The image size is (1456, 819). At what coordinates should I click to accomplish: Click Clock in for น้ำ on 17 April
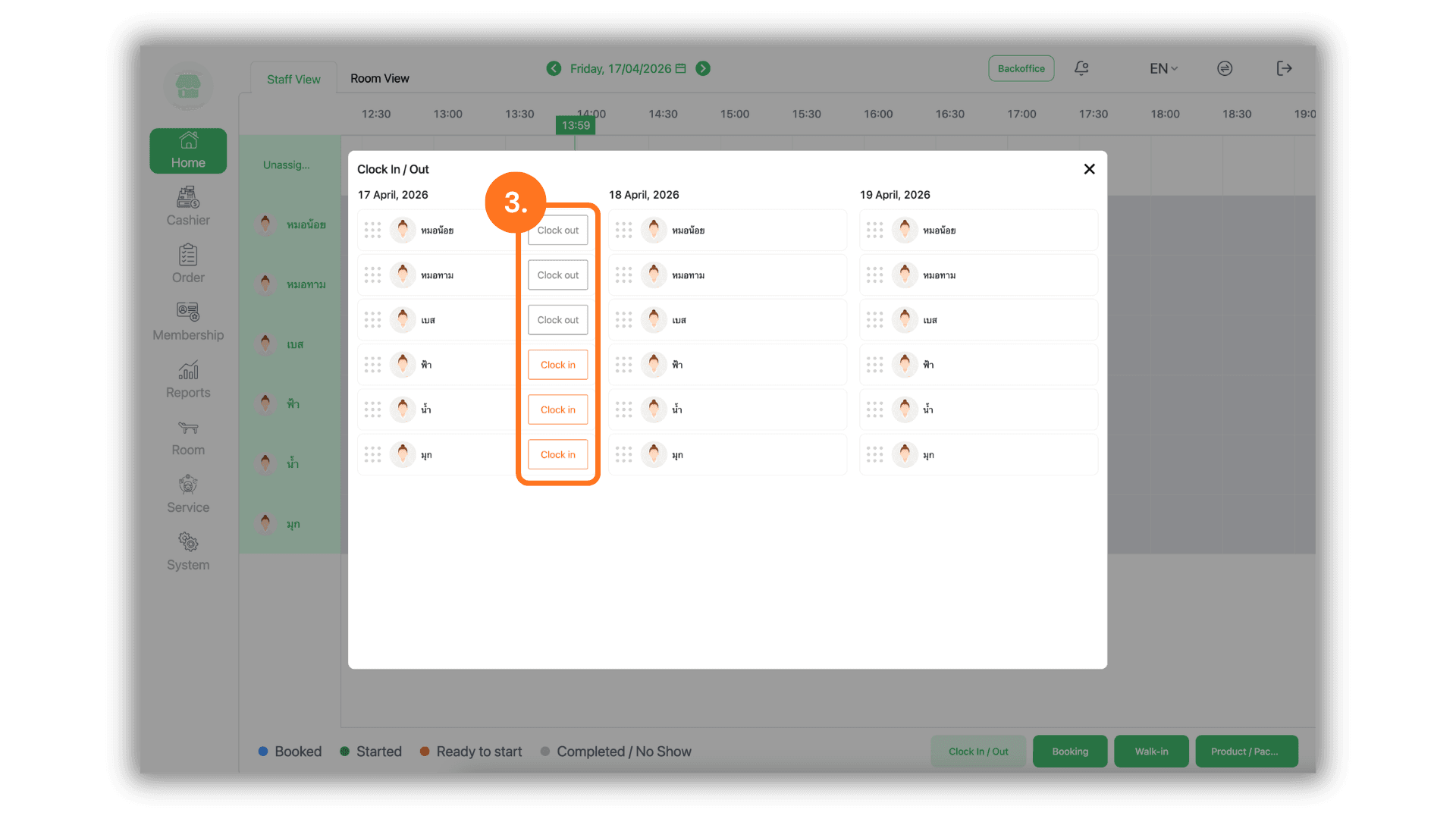point(557,409)
